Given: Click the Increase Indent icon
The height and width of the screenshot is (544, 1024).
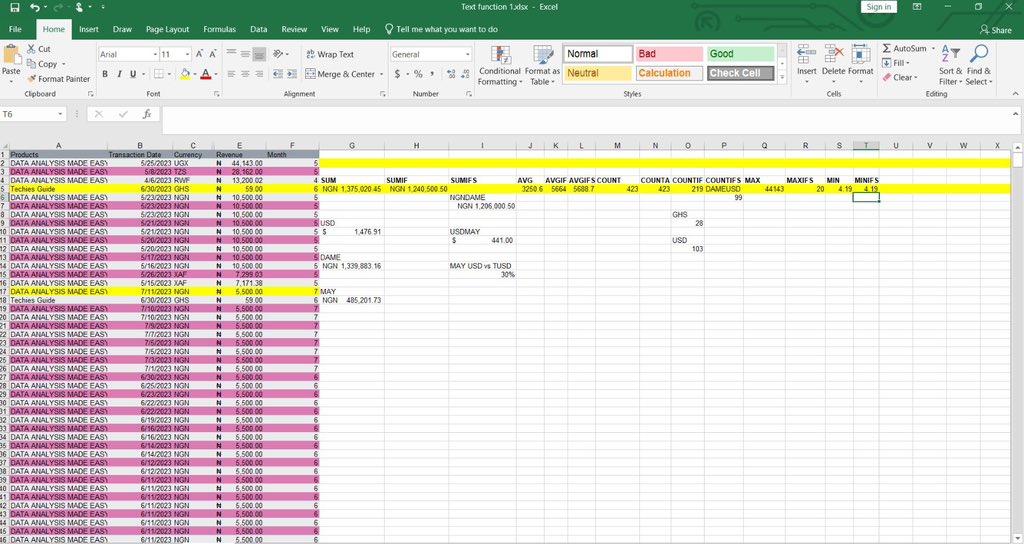Looking at the screenshot, I should click(291, 74).
